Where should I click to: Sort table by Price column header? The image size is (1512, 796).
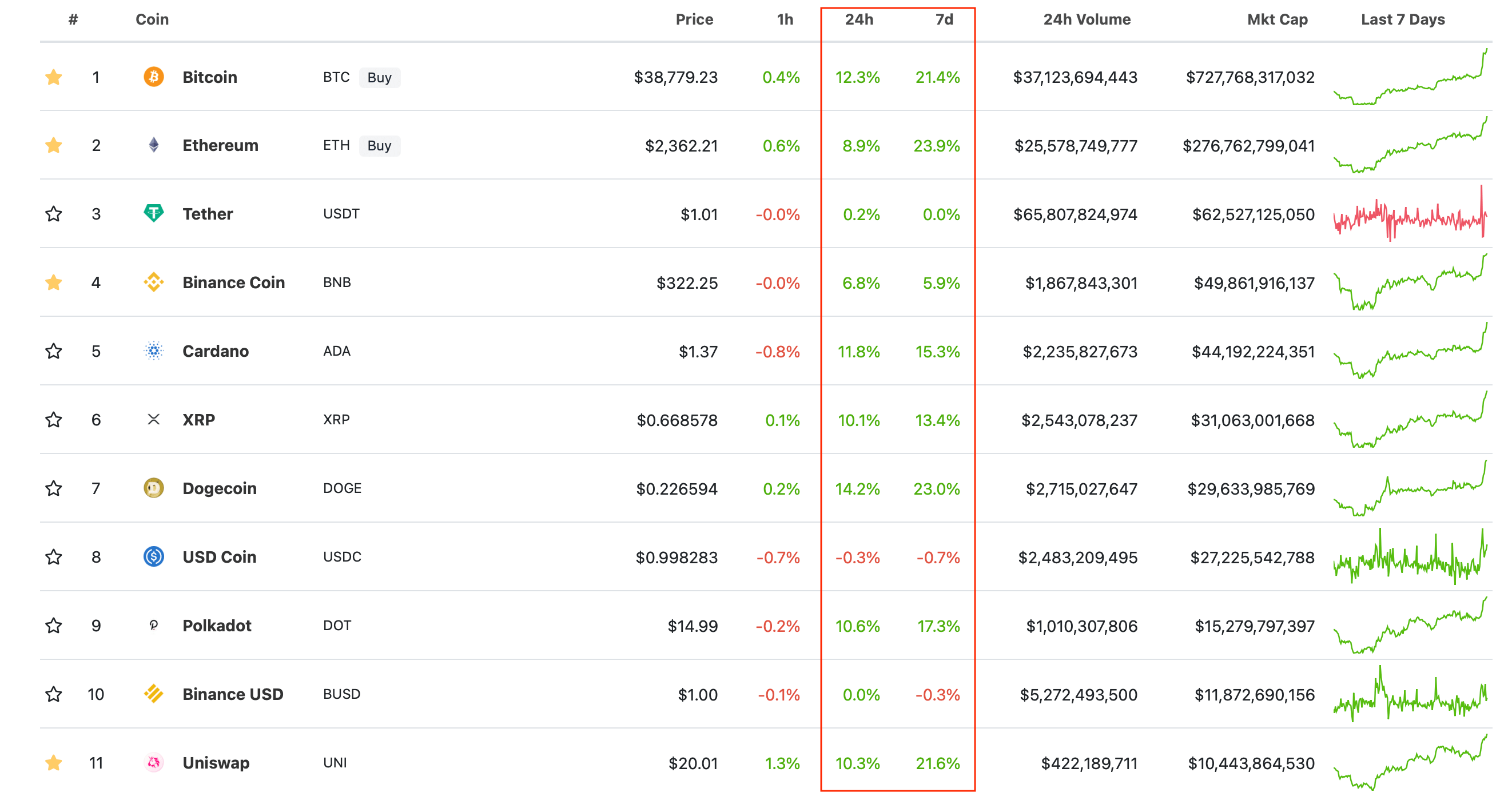(694, 19)
